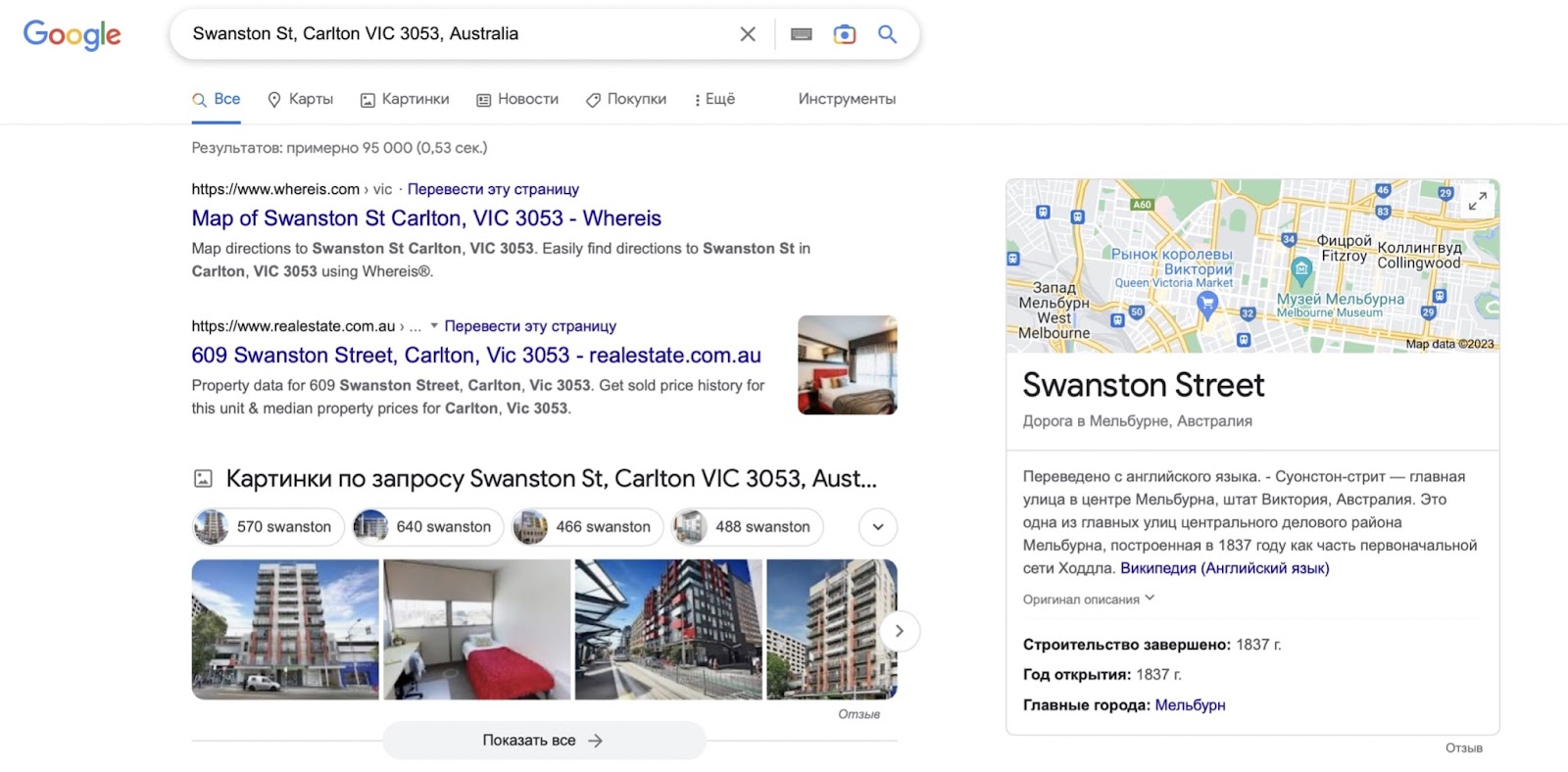
Task: Click Перевести эту страницу for realestate.com.au
Action: 530,326
